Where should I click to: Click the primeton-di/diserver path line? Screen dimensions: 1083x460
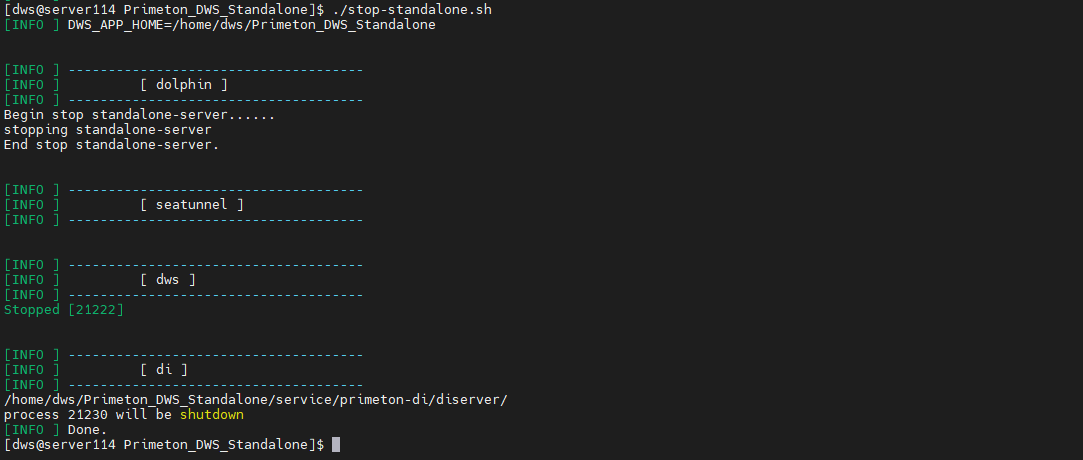(256, 399)
